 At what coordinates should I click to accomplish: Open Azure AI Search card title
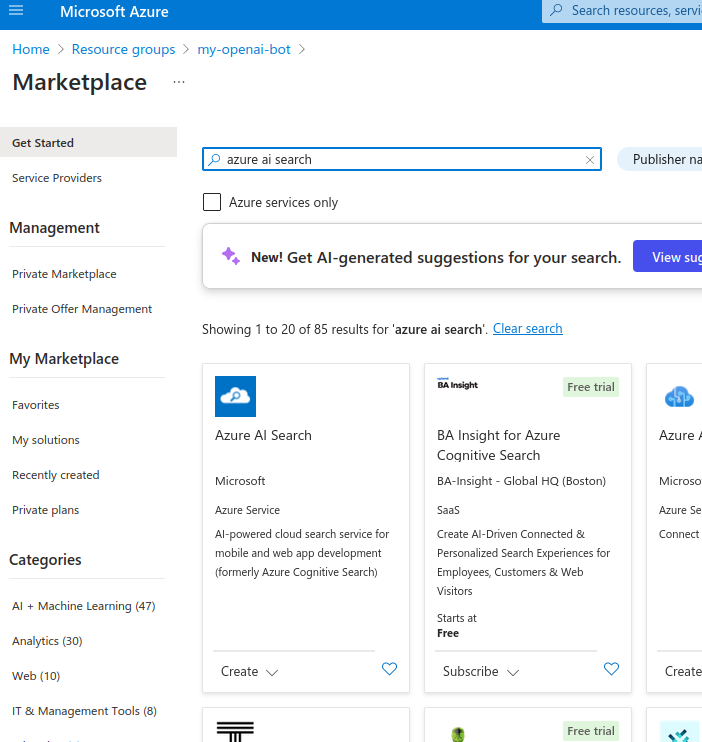[x=263, y=435]
